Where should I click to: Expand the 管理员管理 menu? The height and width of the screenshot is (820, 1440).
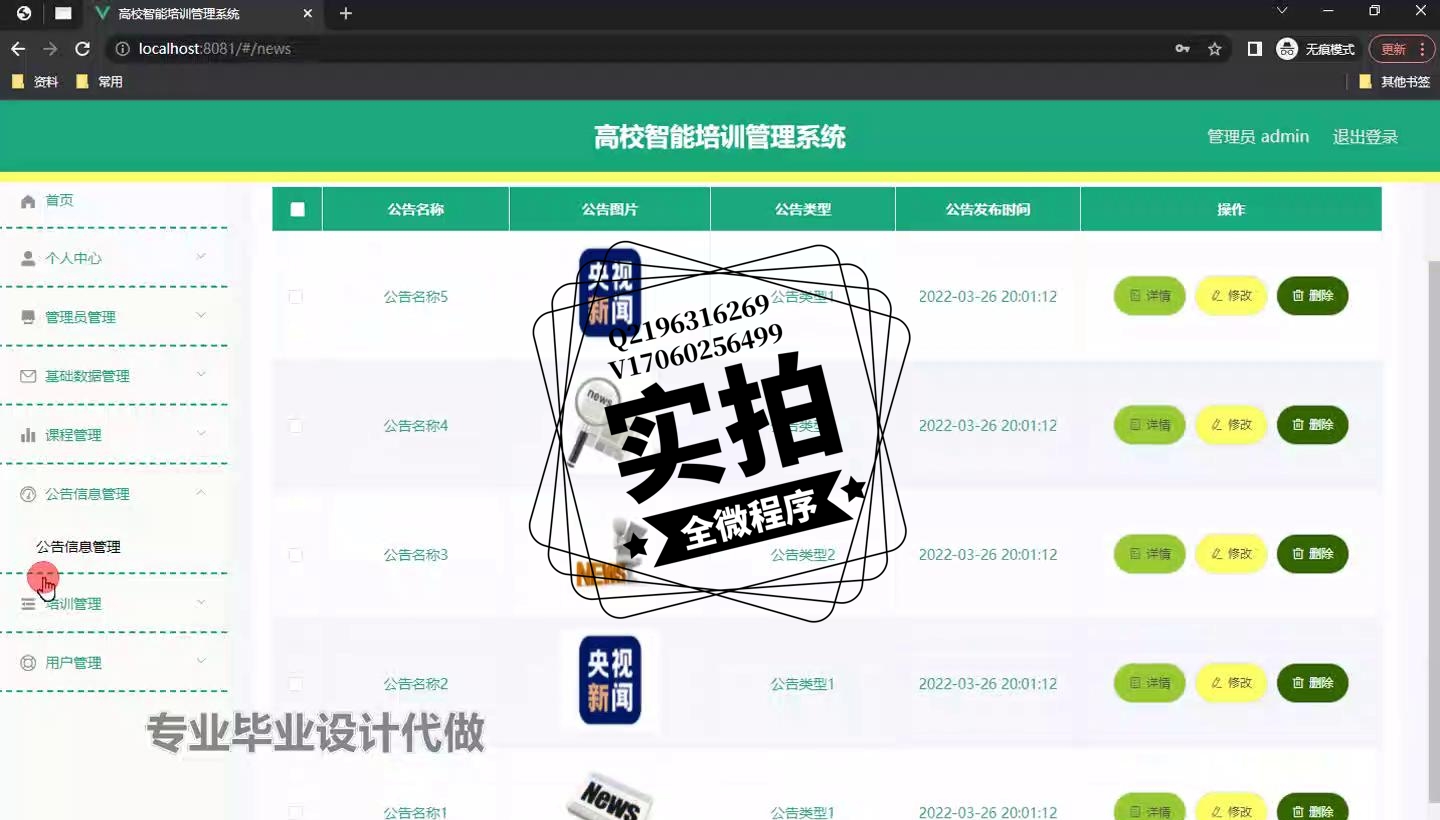tap(114, 317)
